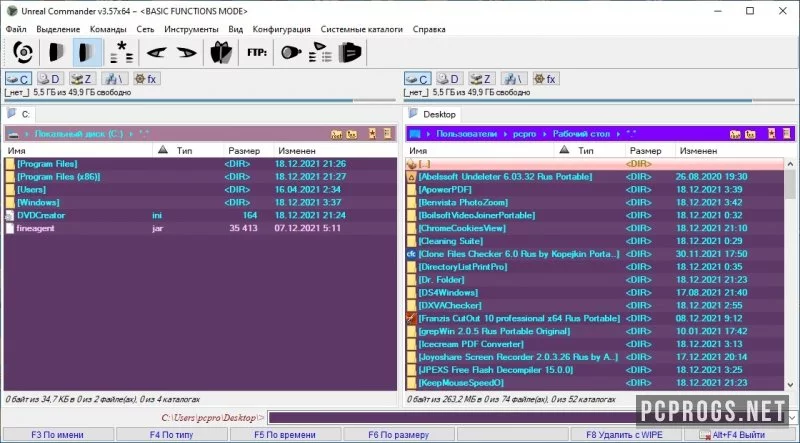Viewport: 800px width, 443px height.
Task: Select the fineagent jar file
Action: (200, 228)
